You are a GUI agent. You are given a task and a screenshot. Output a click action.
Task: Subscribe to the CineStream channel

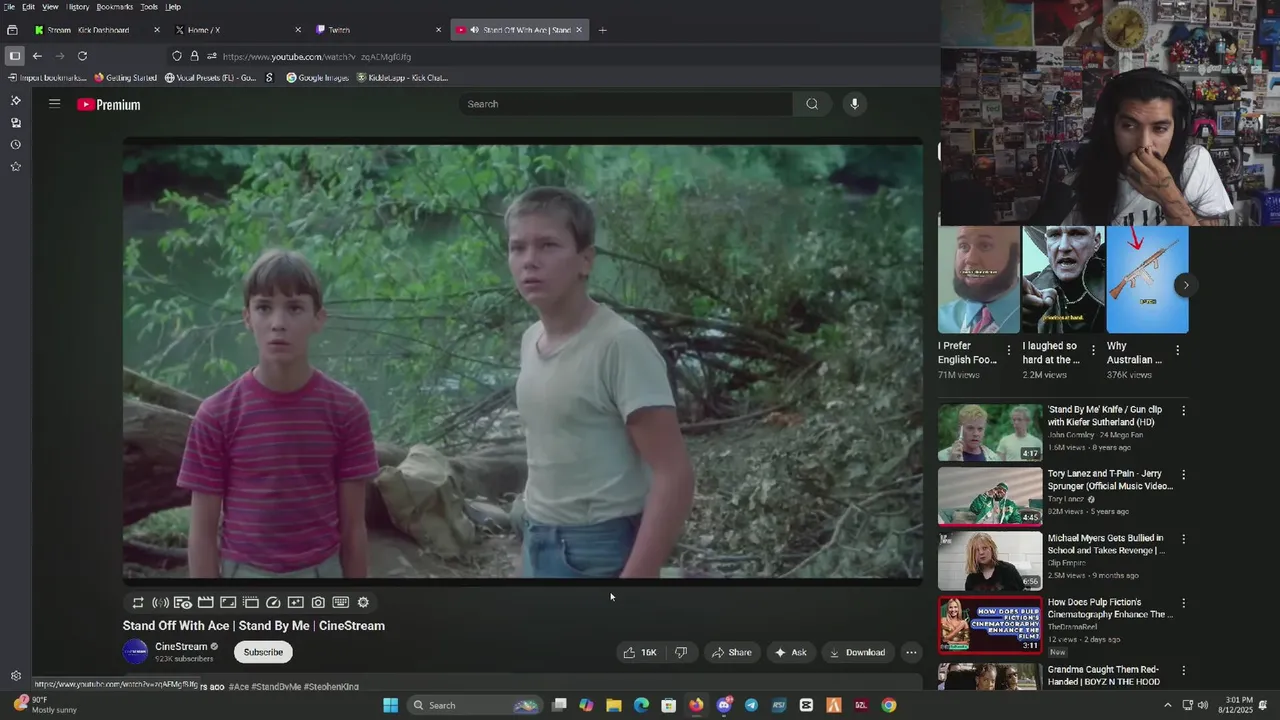pyautogui.click(x=263, y=652)
